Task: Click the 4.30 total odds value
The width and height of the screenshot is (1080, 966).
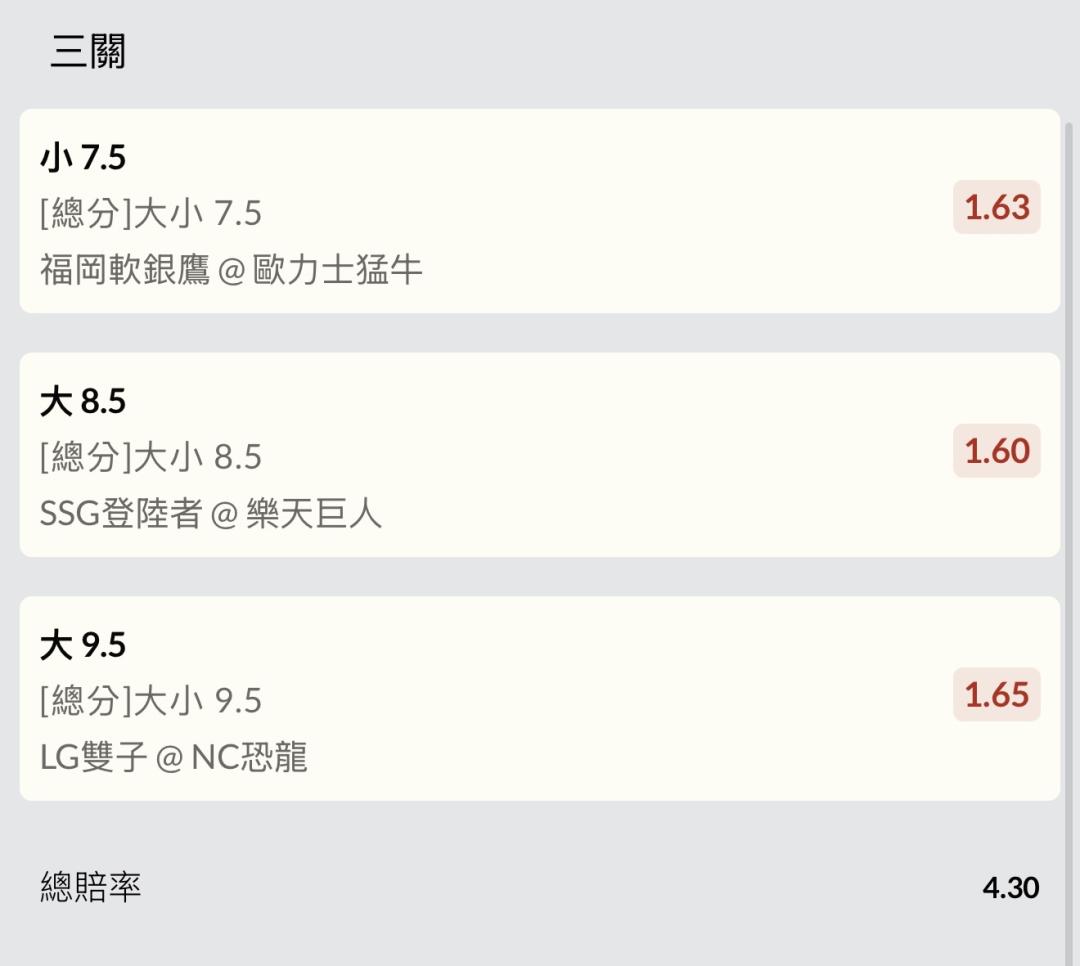Action: [1011, 887]
